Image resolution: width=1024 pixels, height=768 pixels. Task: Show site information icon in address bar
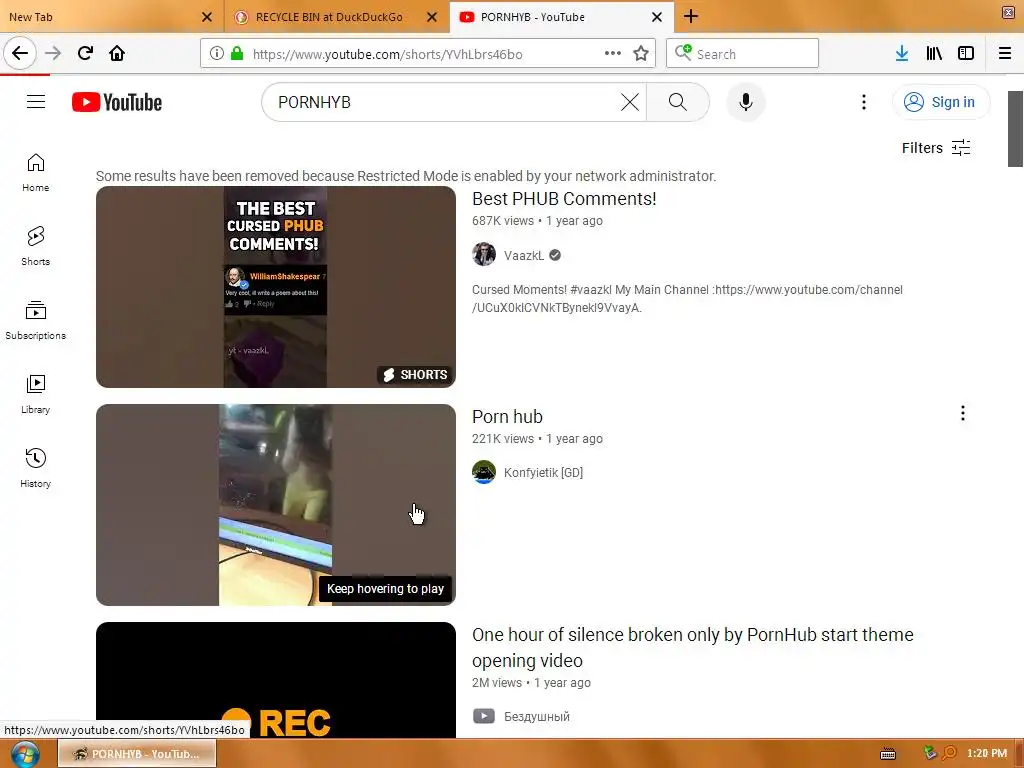tap(217, 54)
